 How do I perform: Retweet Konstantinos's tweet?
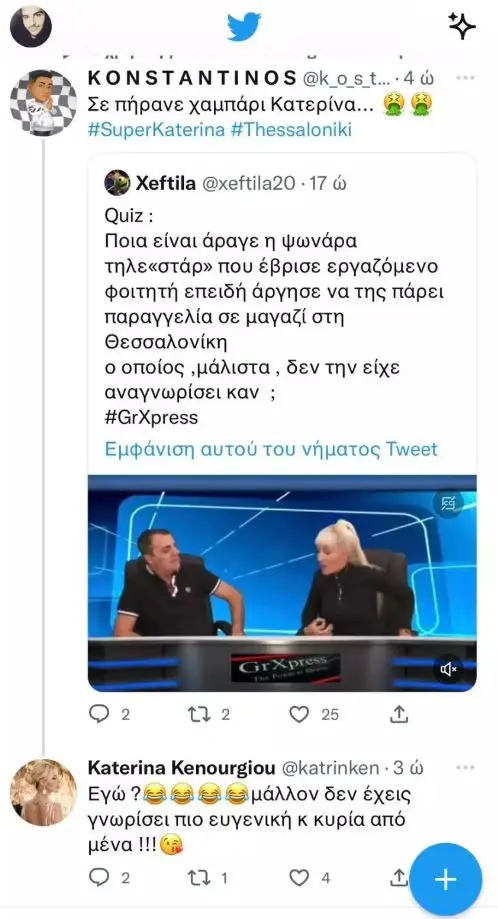(197, 713)
